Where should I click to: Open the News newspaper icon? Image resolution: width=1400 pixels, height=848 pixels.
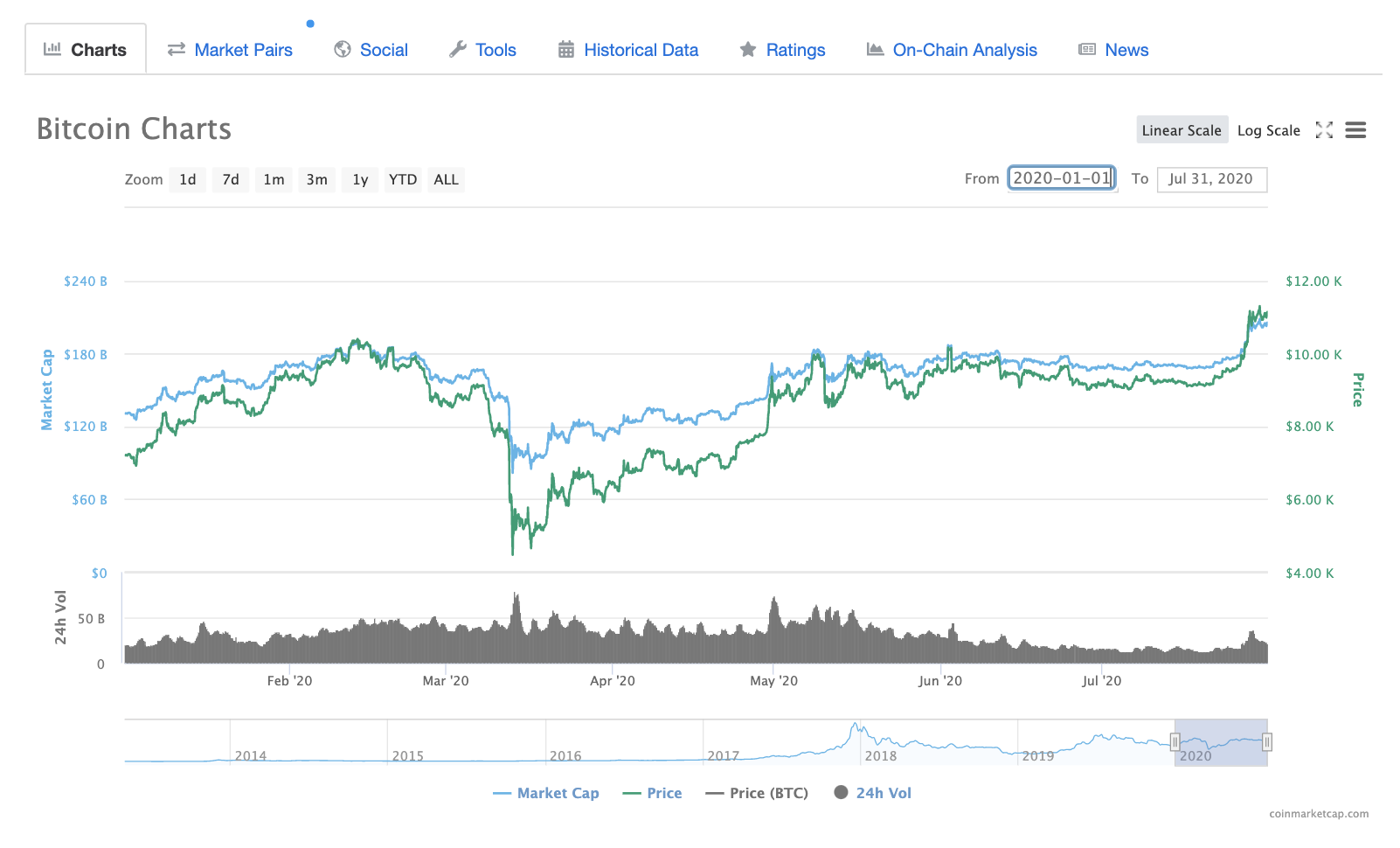tap(1087, 51)
